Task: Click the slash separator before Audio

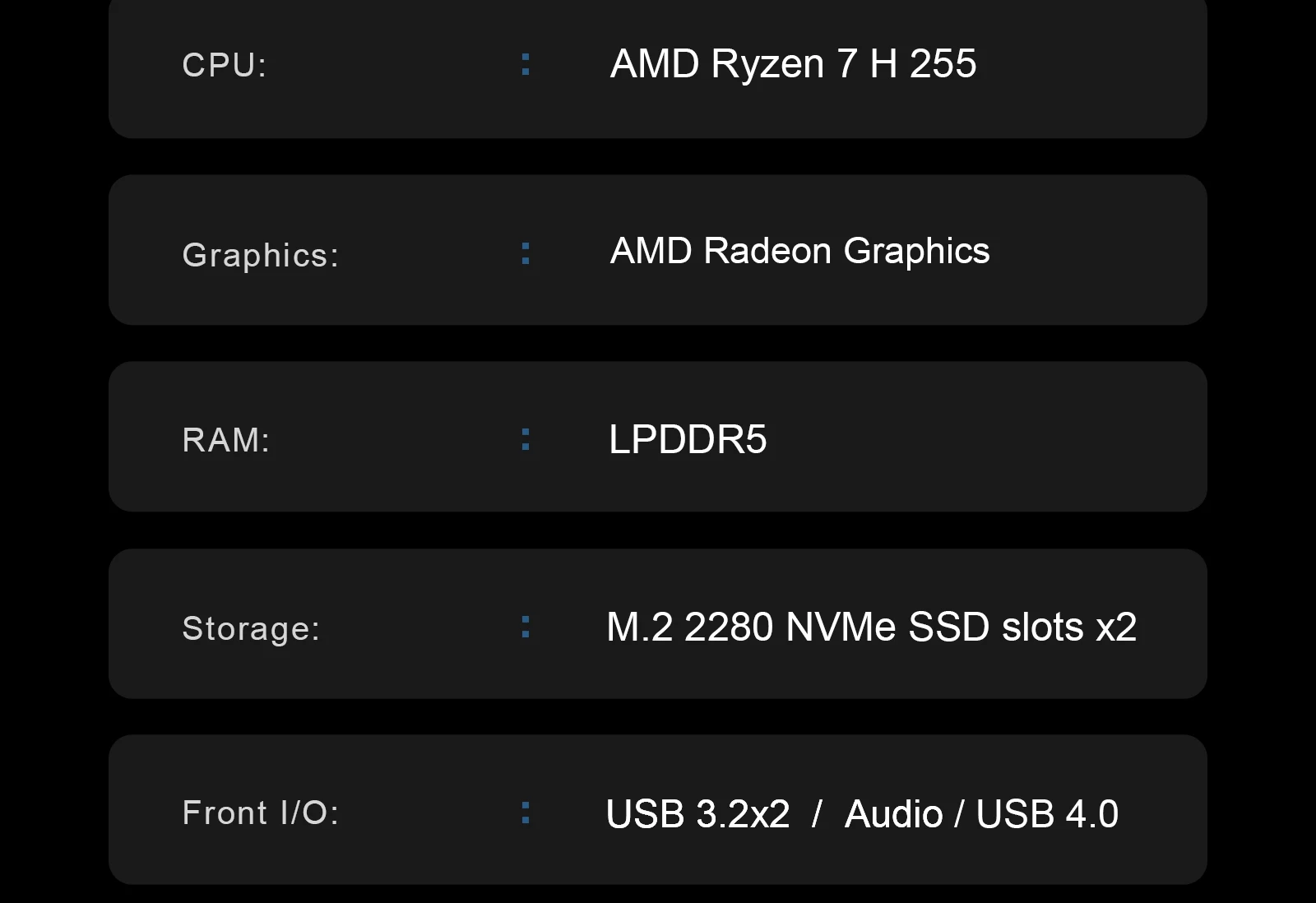Action: click(x=817, y=814)
